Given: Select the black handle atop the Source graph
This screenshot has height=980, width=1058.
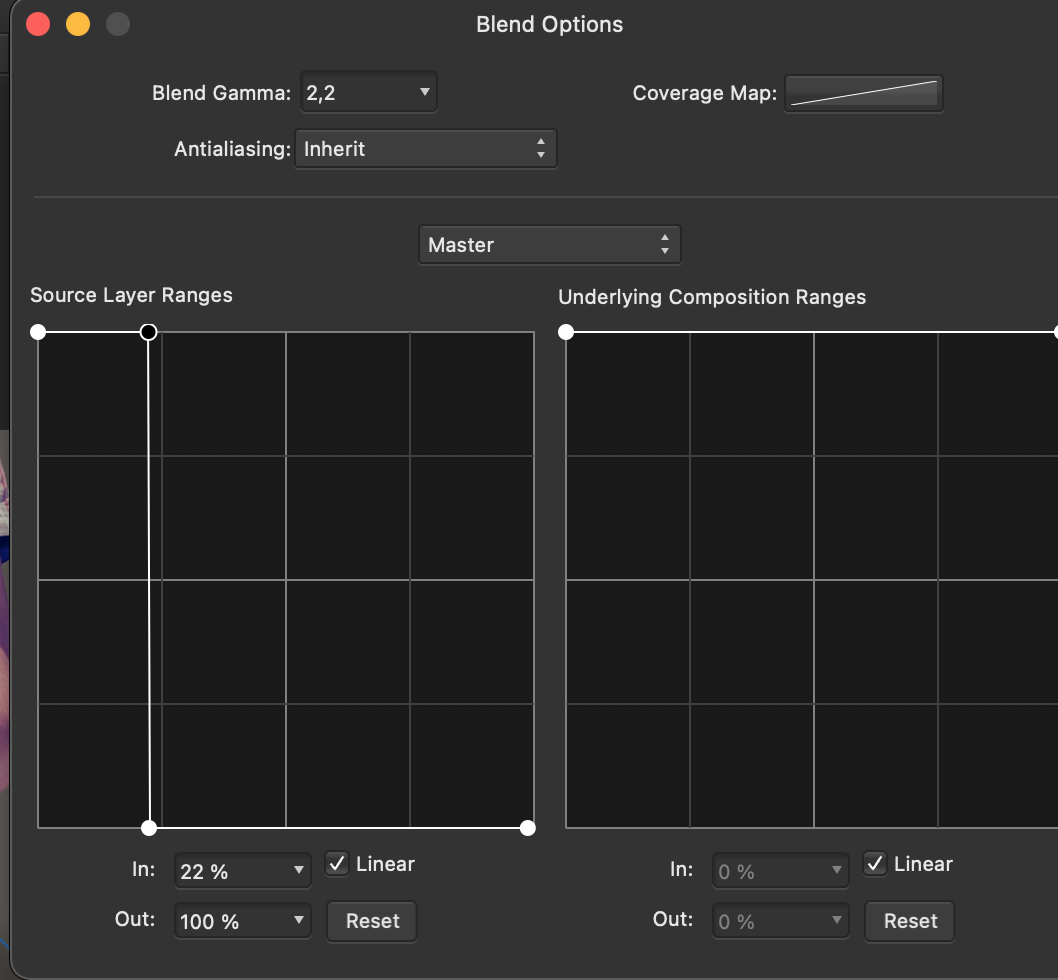Looking at the screenshot, I should pyautogui.click(x=148, y=331).
